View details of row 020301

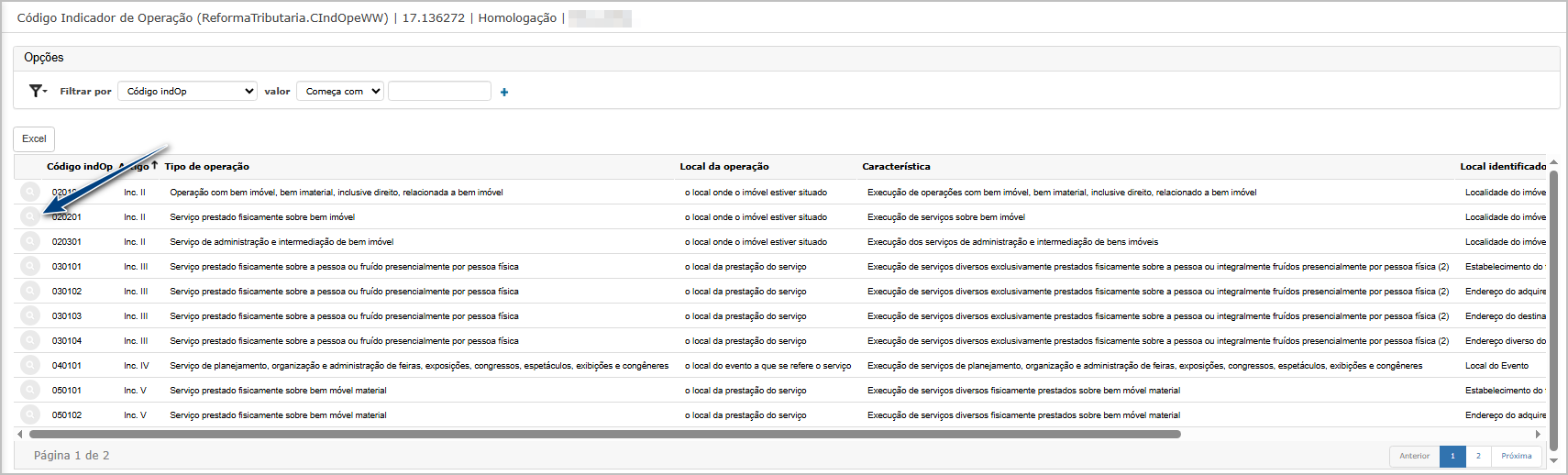pos(30,241)
